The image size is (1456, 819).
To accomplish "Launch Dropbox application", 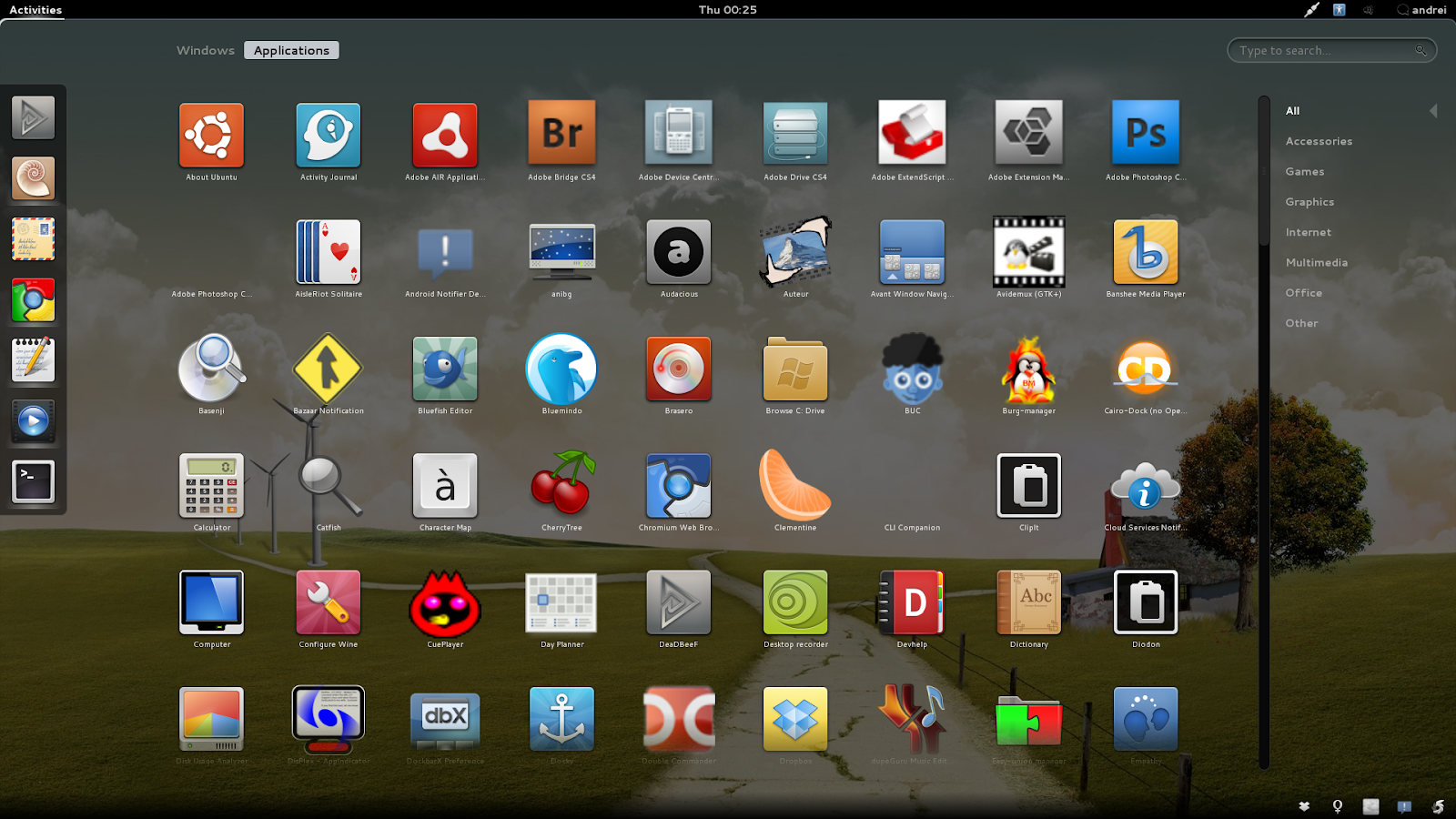I will 795,719.
